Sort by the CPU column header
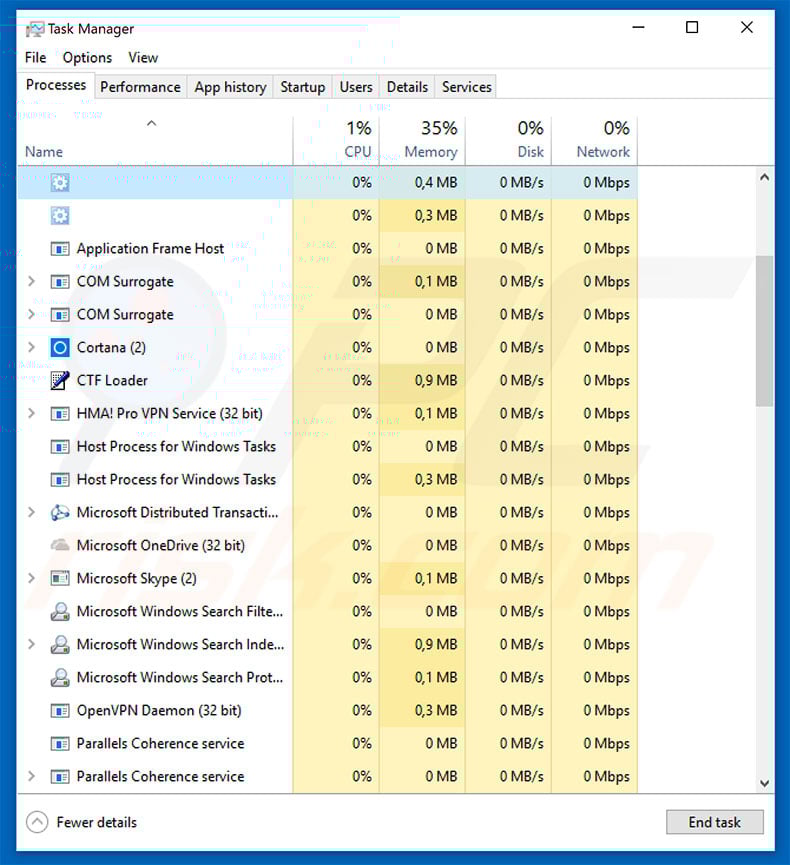Viewport: 790px width, 865px height. coord(336,141)
